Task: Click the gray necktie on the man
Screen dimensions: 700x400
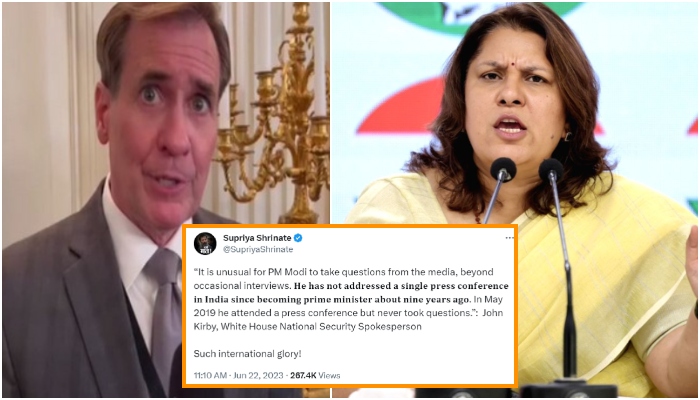Action: pyautogui.click(x=163, y=304)
